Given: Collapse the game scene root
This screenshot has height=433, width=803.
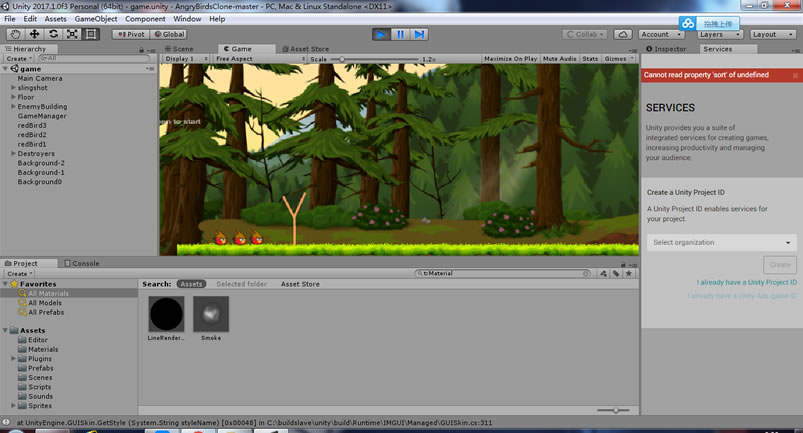Looking at the screenshot, I should [6, 69].
